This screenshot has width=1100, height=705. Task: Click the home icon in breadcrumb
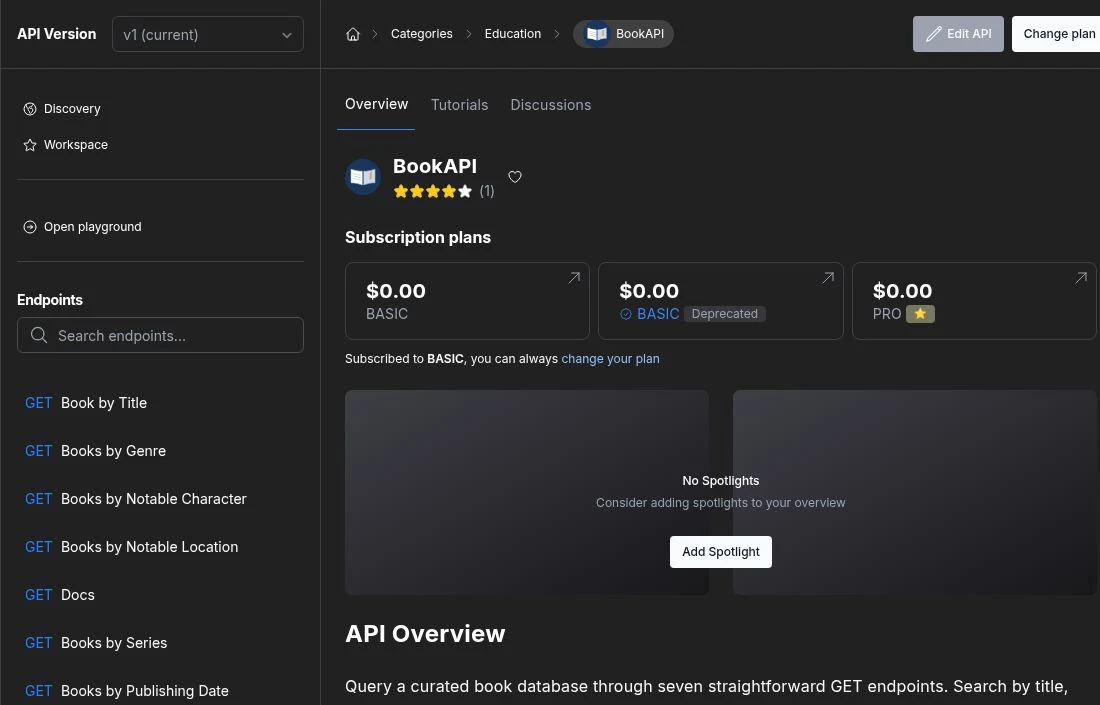pos(353,34)
